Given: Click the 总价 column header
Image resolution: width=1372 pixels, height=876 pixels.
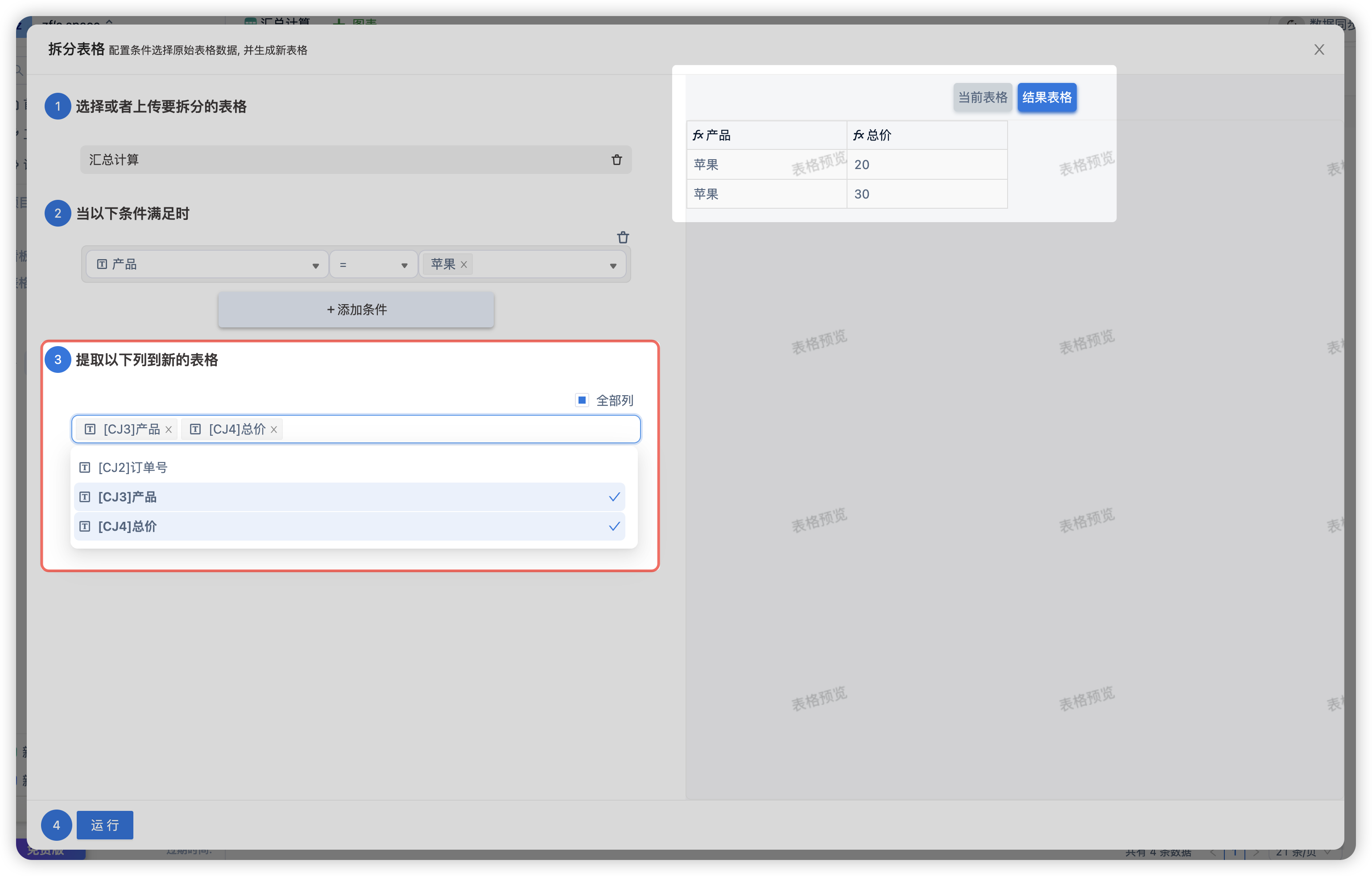Looking at the screenshot, I should 927,135.
